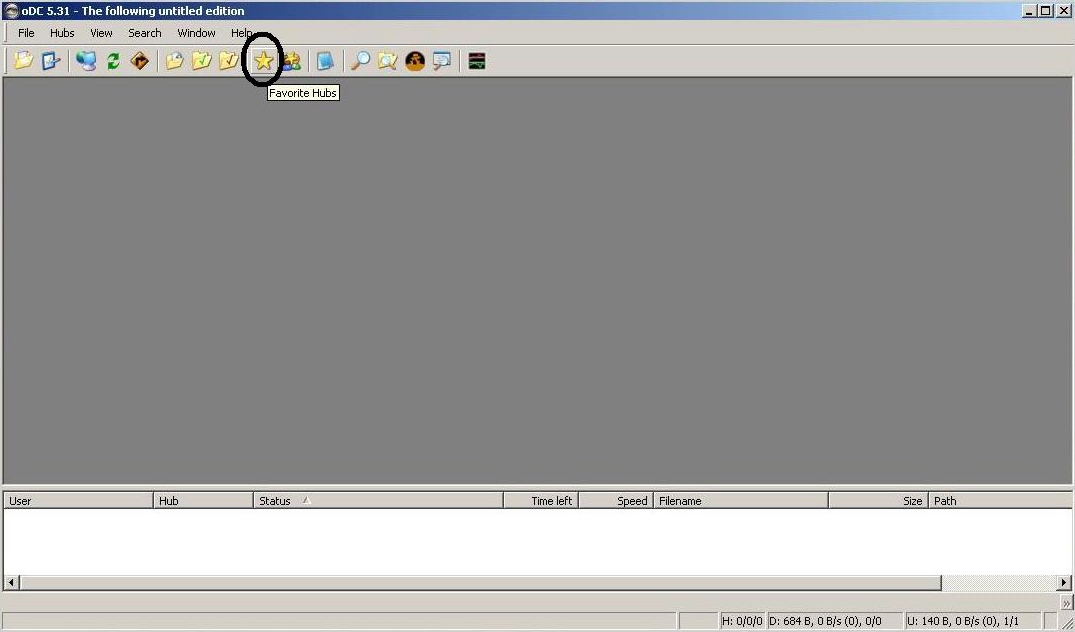The height and width of the screenshot is (632, 1075).
Task: Click the round orange Search Spy icon
Action: coord(415,61)
